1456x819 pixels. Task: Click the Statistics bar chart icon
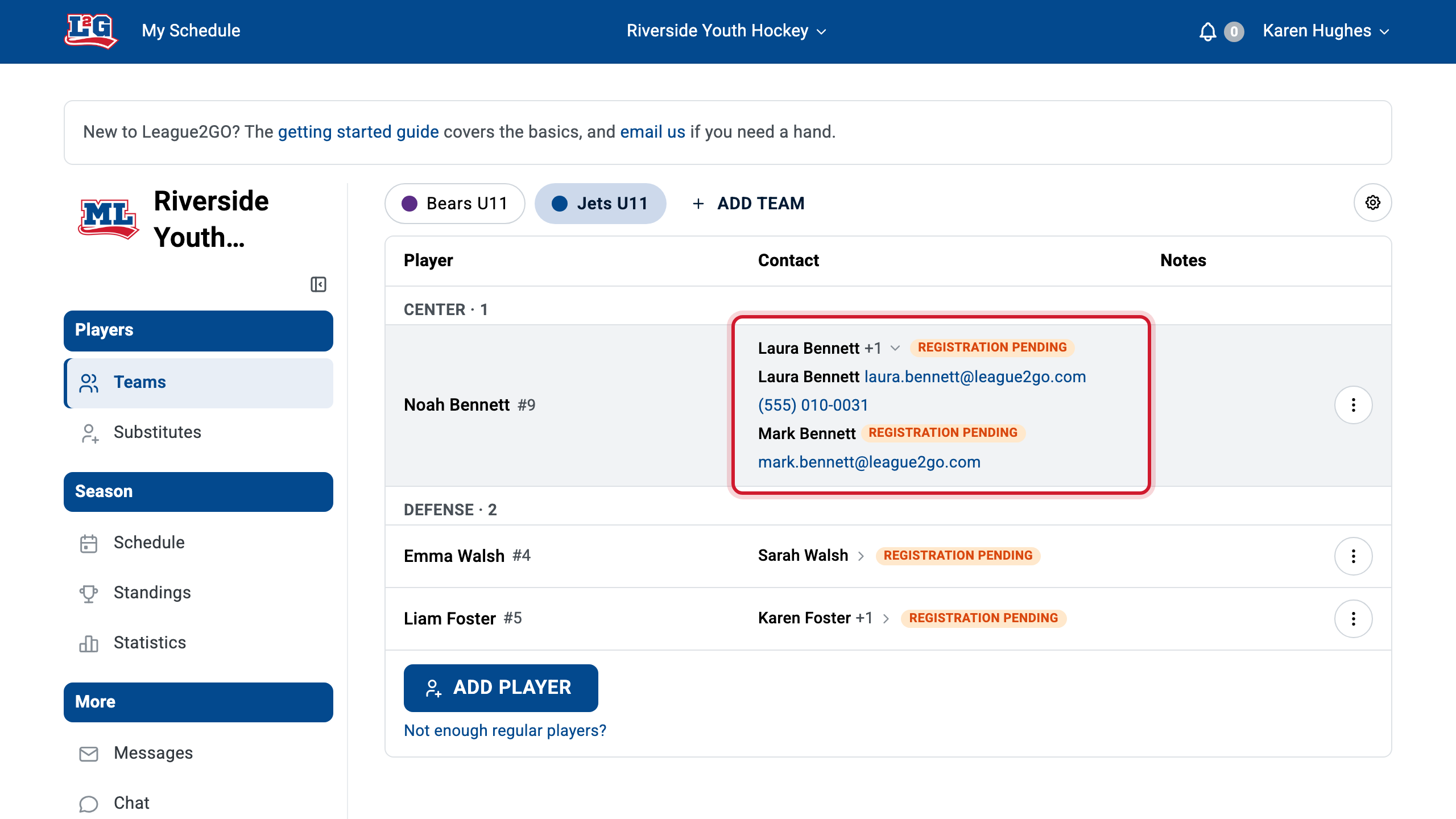(x=89, y=643)
